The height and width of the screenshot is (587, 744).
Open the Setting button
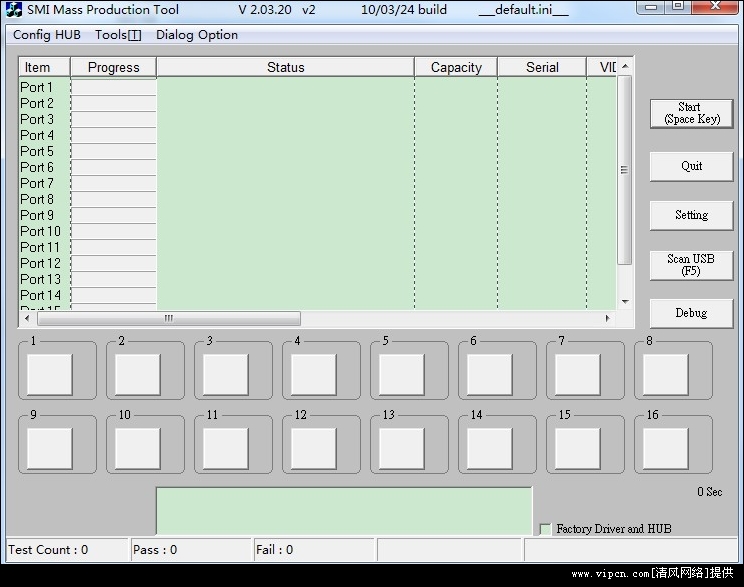(691, 215)
